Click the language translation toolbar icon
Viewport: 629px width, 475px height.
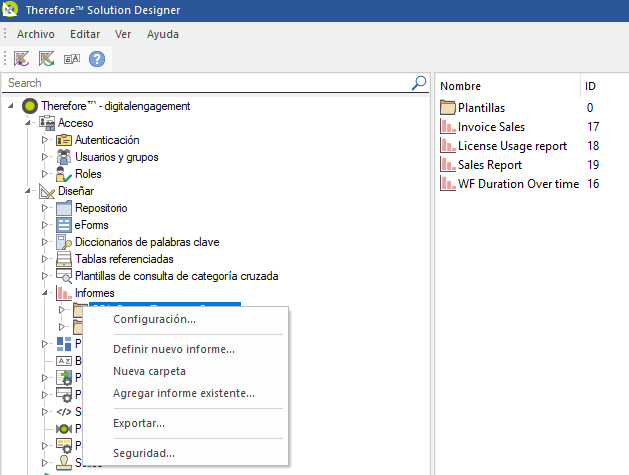point(72,59)
